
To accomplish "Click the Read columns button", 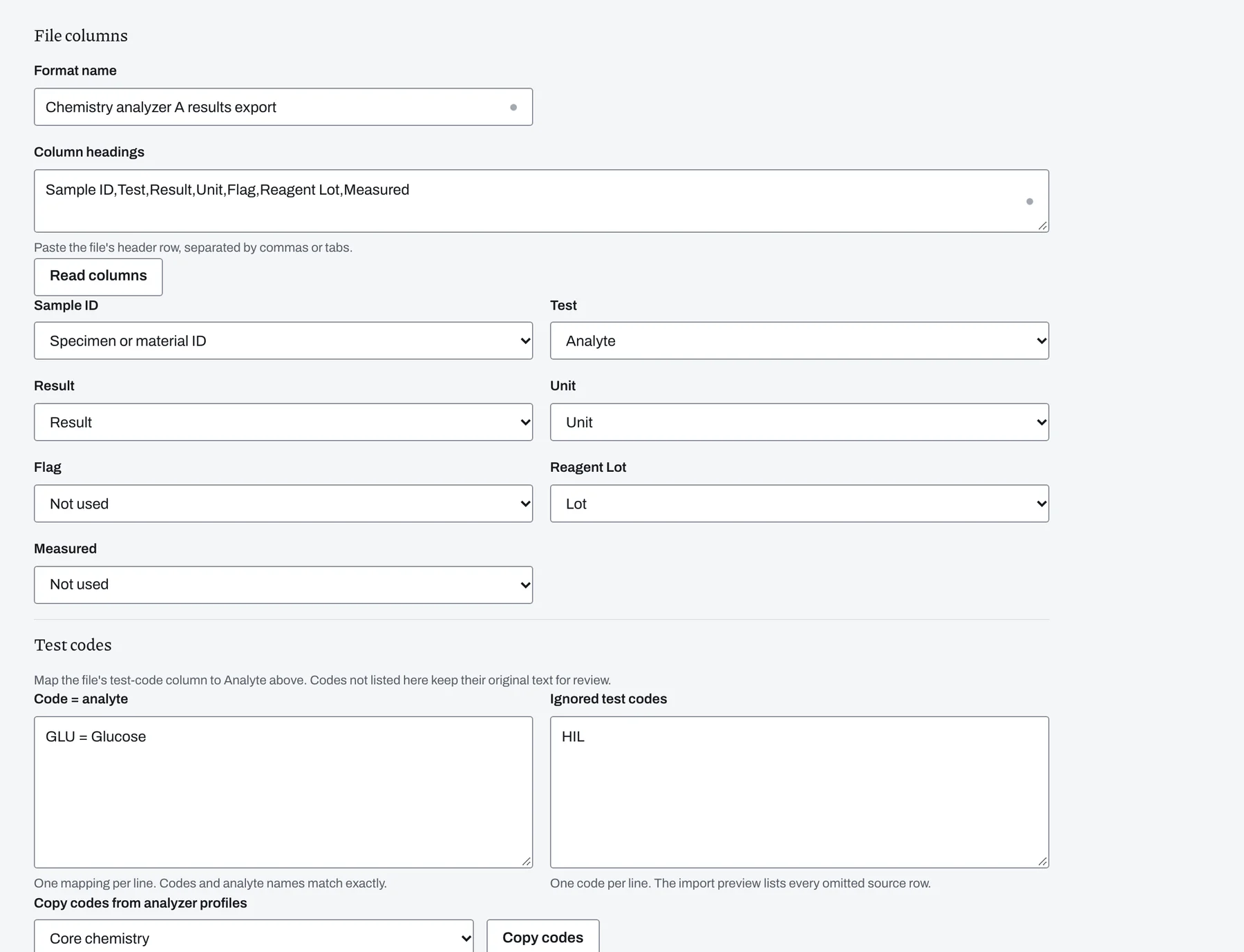I will (x=98, y=277).
